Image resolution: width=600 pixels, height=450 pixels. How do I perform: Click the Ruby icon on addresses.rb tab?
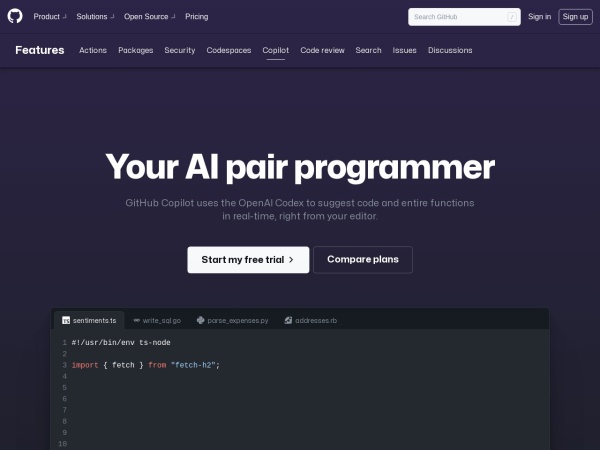(x=288, y=321)
